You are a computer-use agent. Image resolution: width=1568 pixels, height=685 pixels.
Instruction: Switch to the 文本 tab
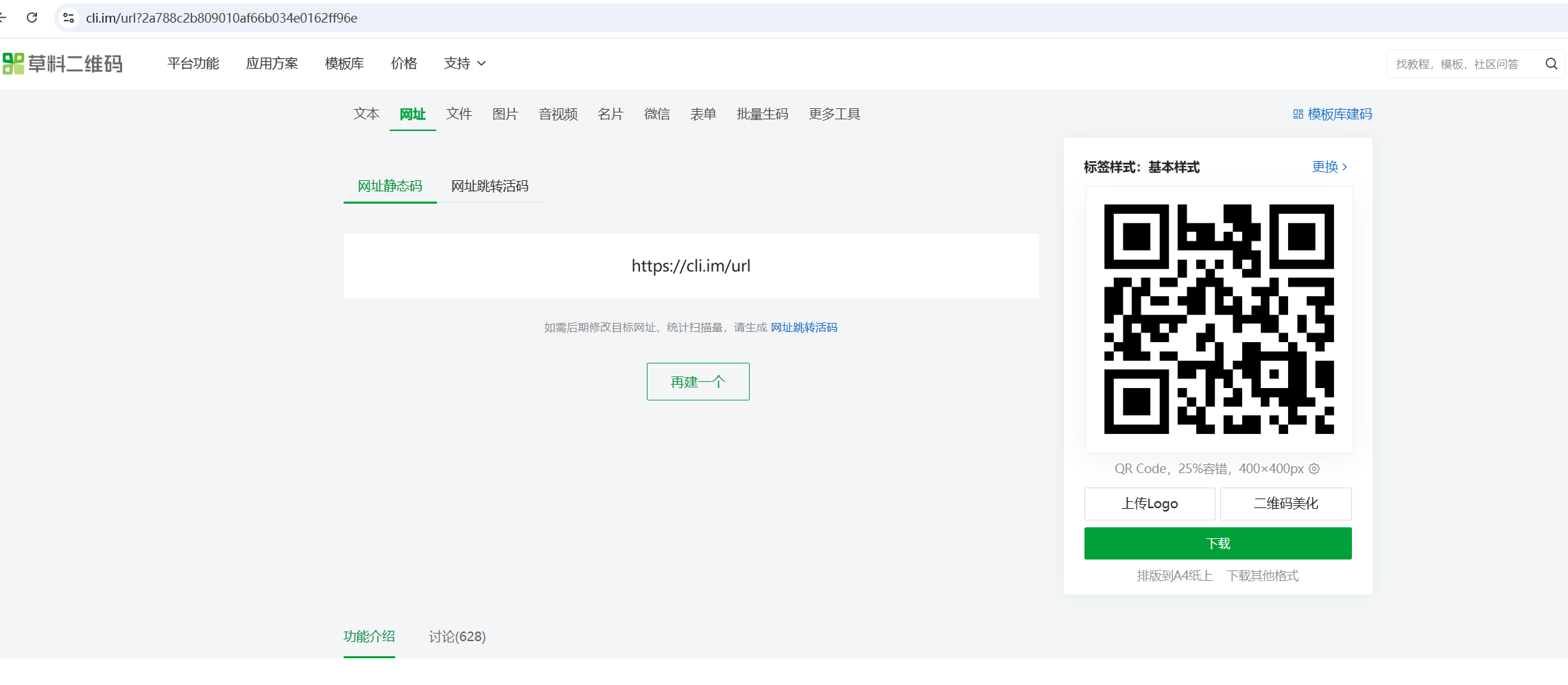[366, 114]
